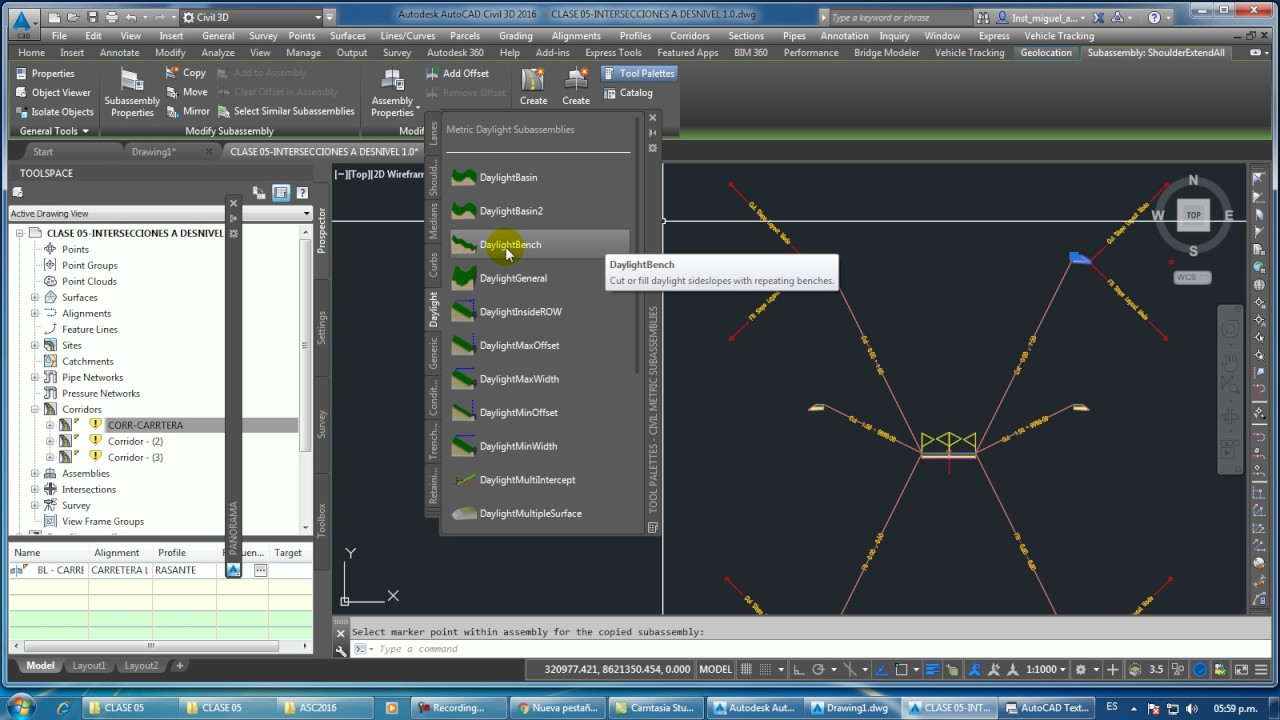The image size is (1280, 720).
Task: Click the Copy subassembly tool
Action: (x=186, y=73)
